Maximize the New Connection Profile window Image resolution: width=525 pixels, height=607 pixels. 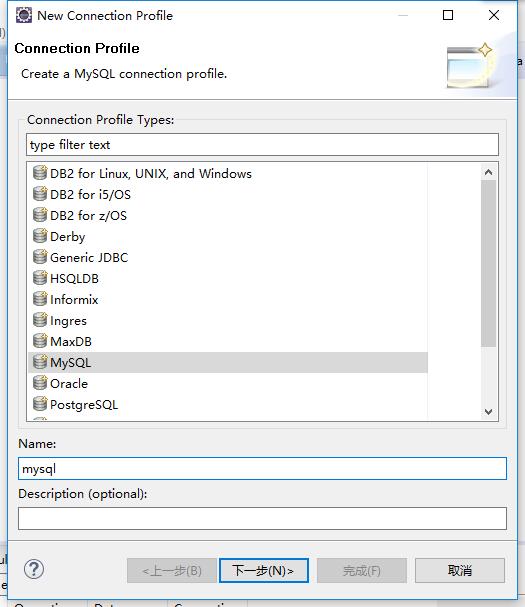[x=448, y=15]
